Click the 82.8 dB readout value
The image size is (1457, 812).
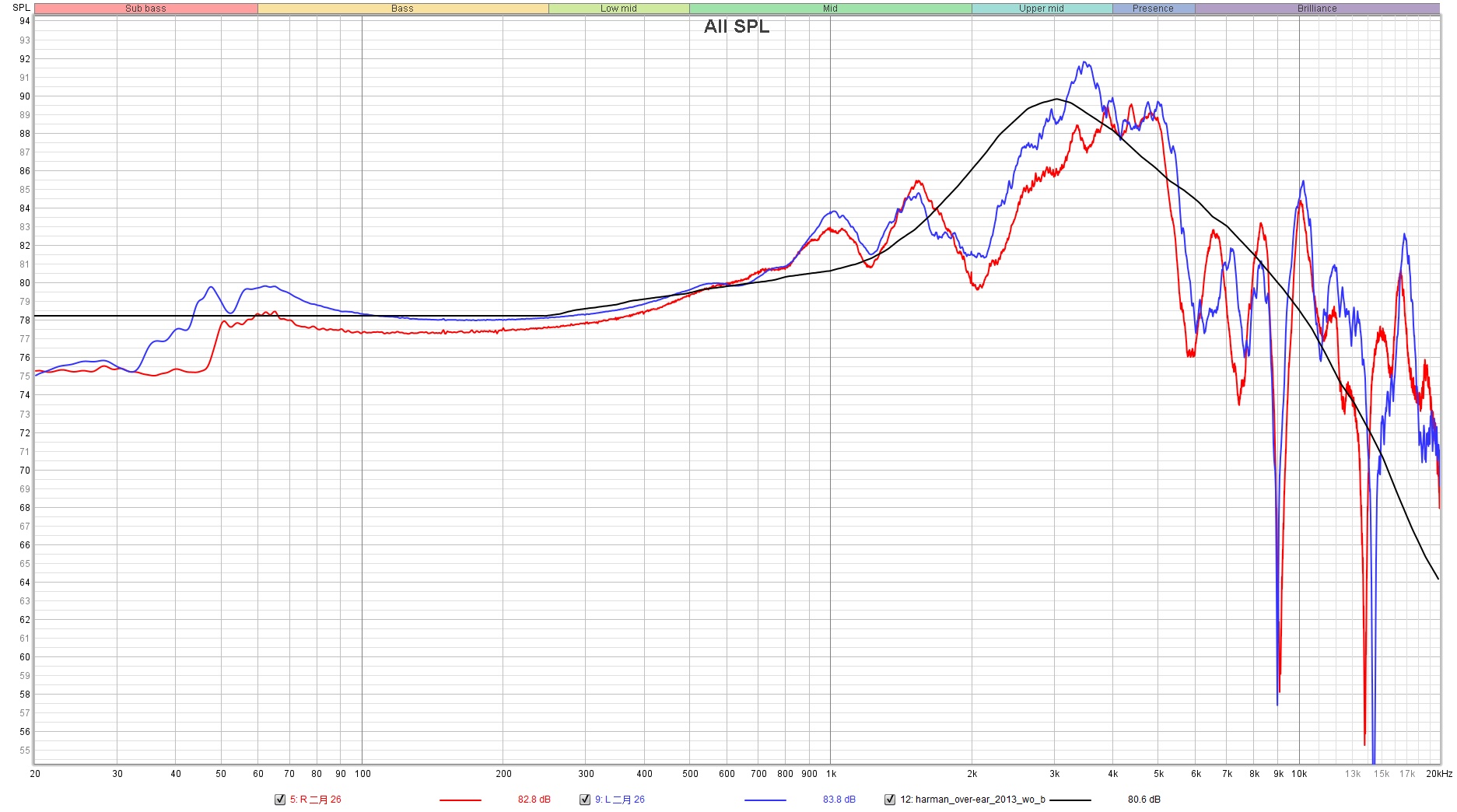point(534,800)
